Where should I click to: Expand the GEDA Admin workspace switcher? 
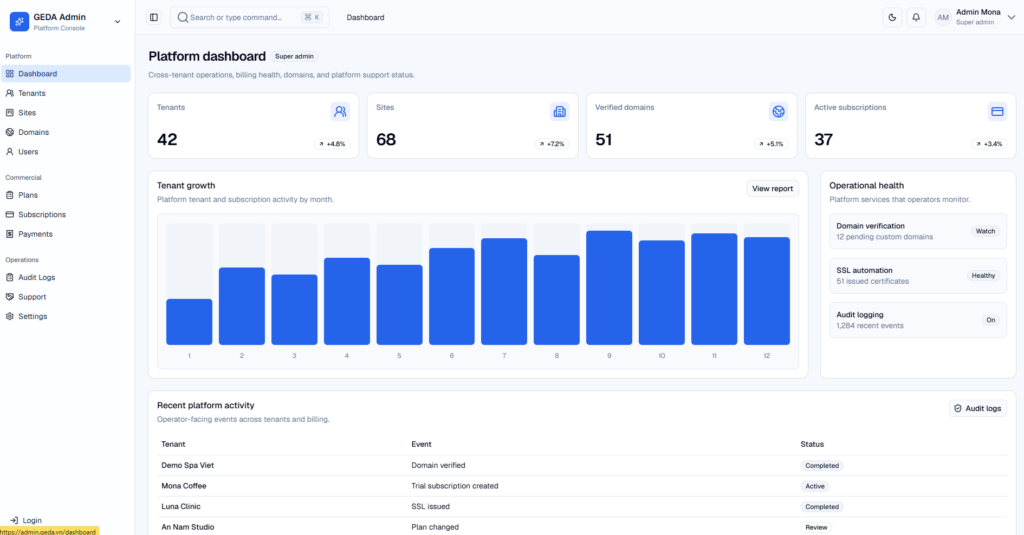118,22
